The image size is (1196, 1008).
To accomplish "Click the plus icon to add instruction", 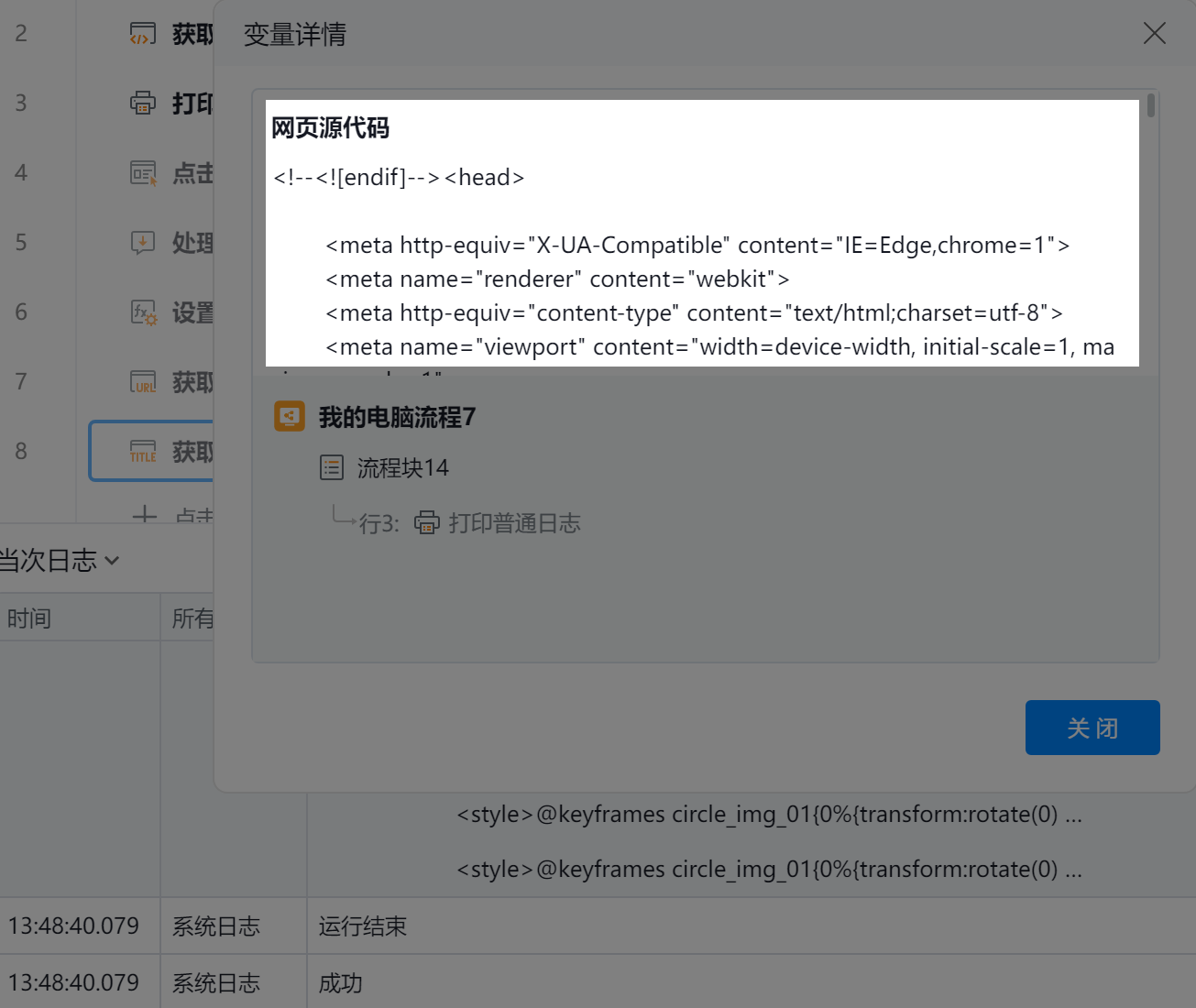I will tap(144, 515).
